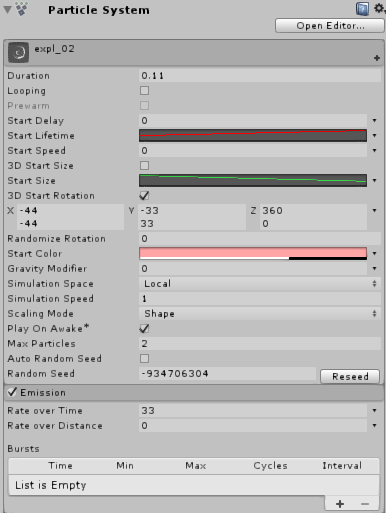This screenshot has width=386, height=513.
Task: Click the expl_02 particle module icon
Action: pyautogui.click(x=18, y=52)
